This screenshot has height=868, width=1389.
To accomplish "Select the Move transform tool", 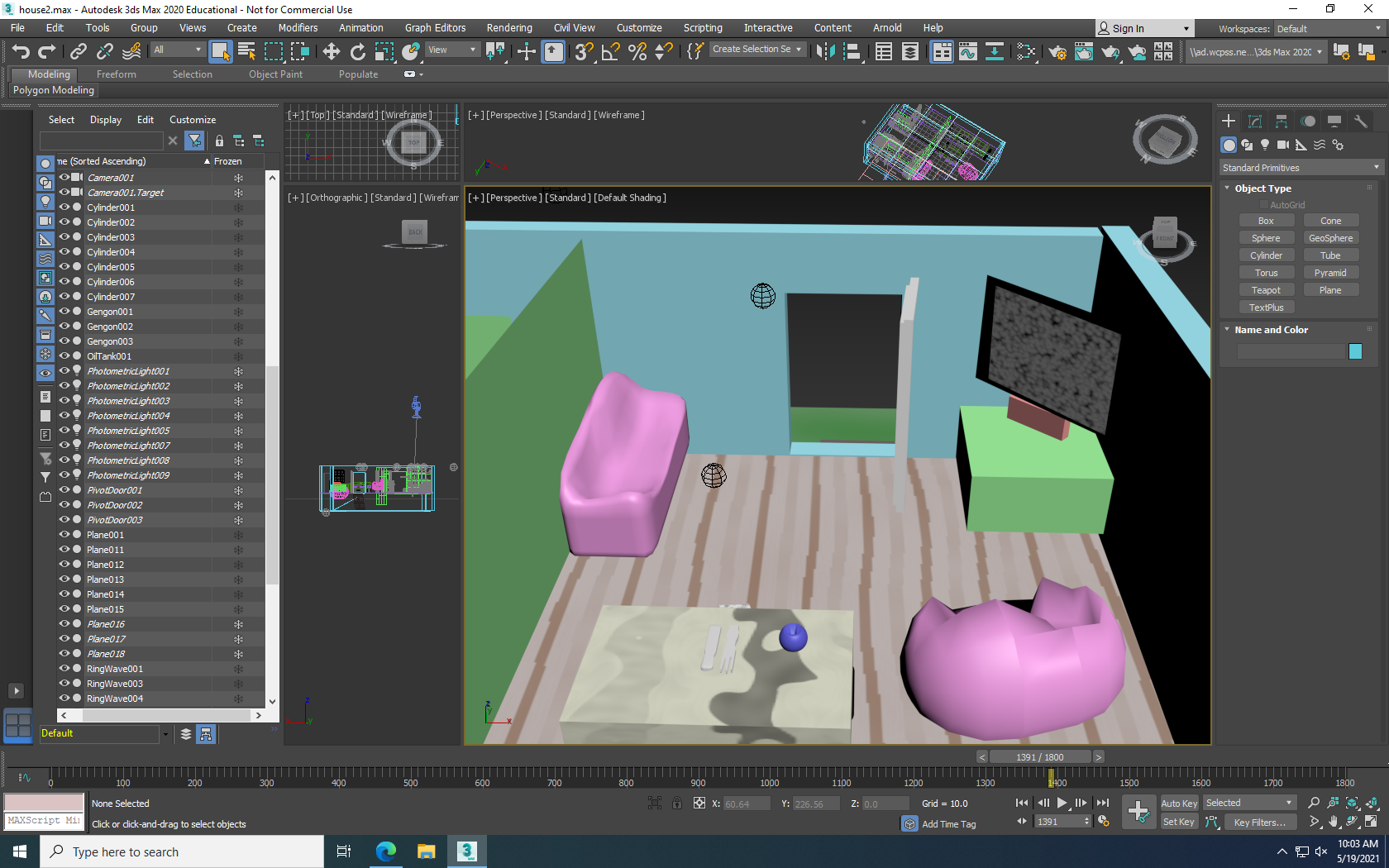I will coord(331,52).
